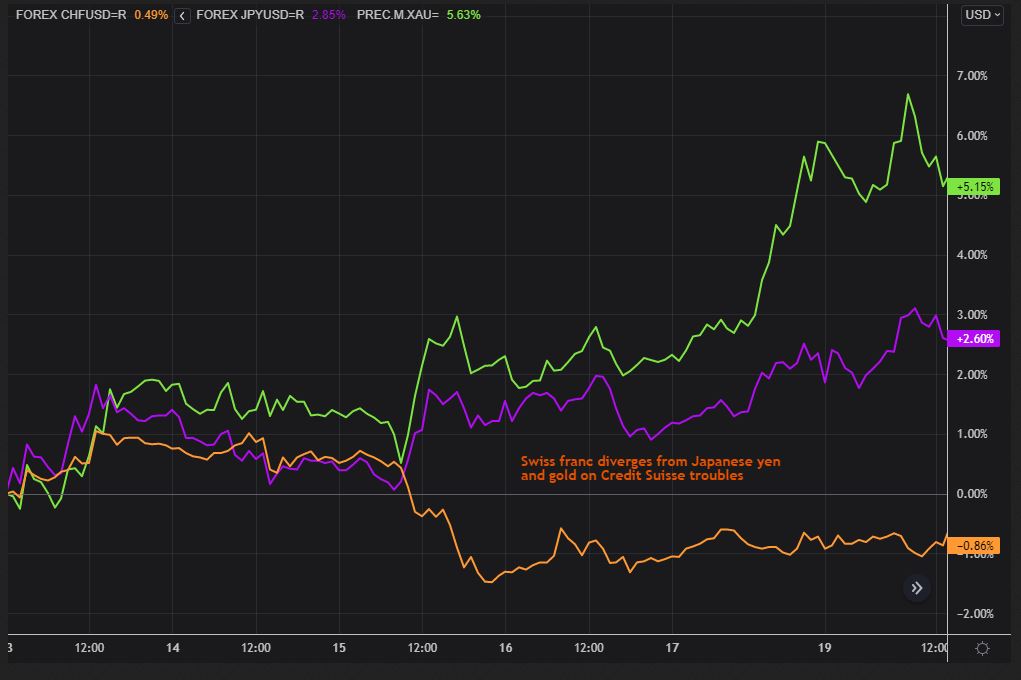The image size is (1021, 680).
Task: Click date 19 on the time axis
Action: [x=825, y=648]
